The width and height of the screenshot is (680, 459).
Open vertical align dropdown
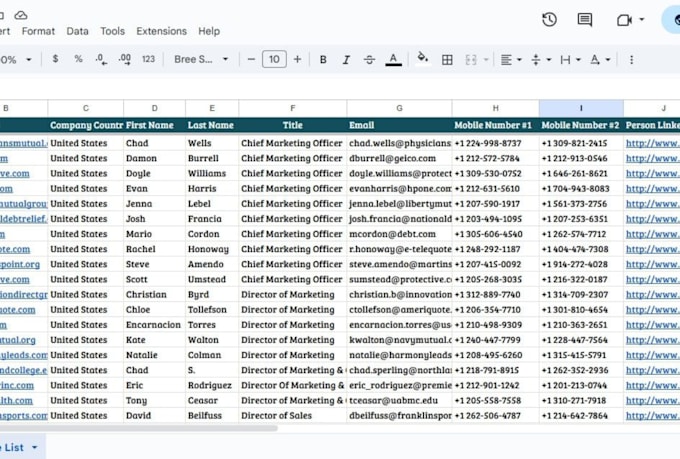click(541, 59)
